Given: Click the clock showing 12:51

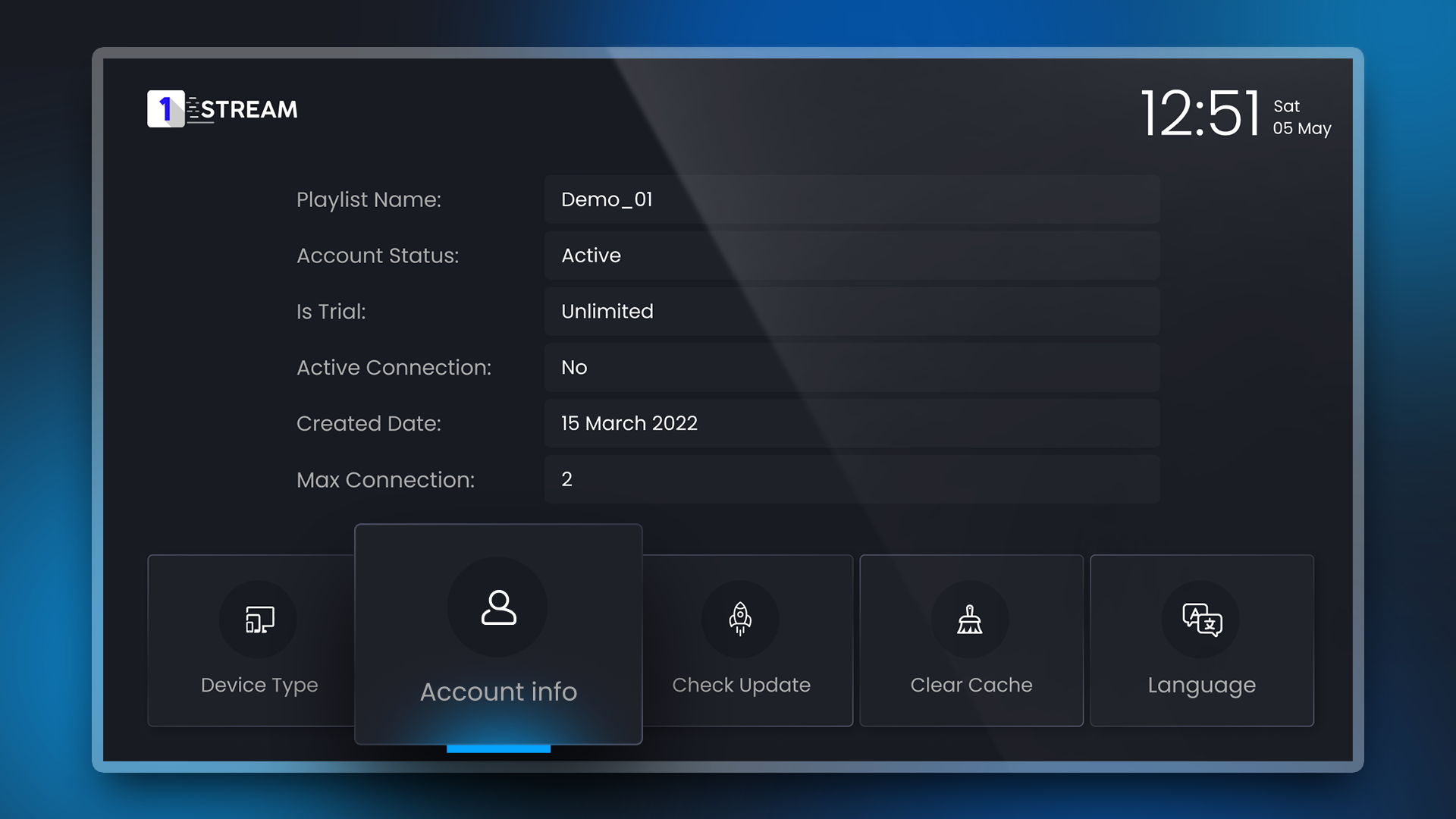Looking at the screenshot, I should (x=1199, y=114).
